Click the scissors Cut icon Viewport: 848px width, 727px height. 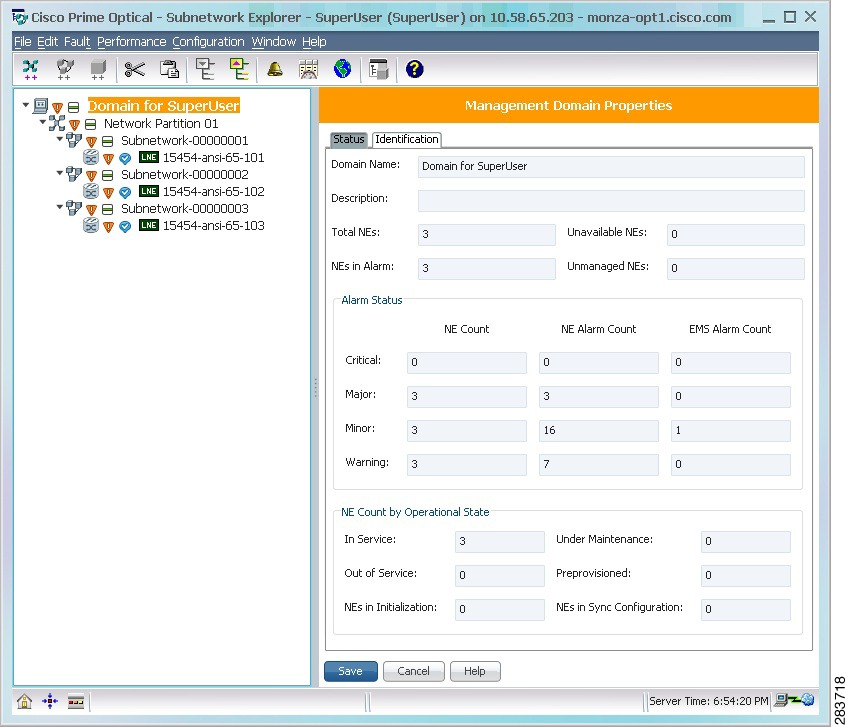click(135, 69)
